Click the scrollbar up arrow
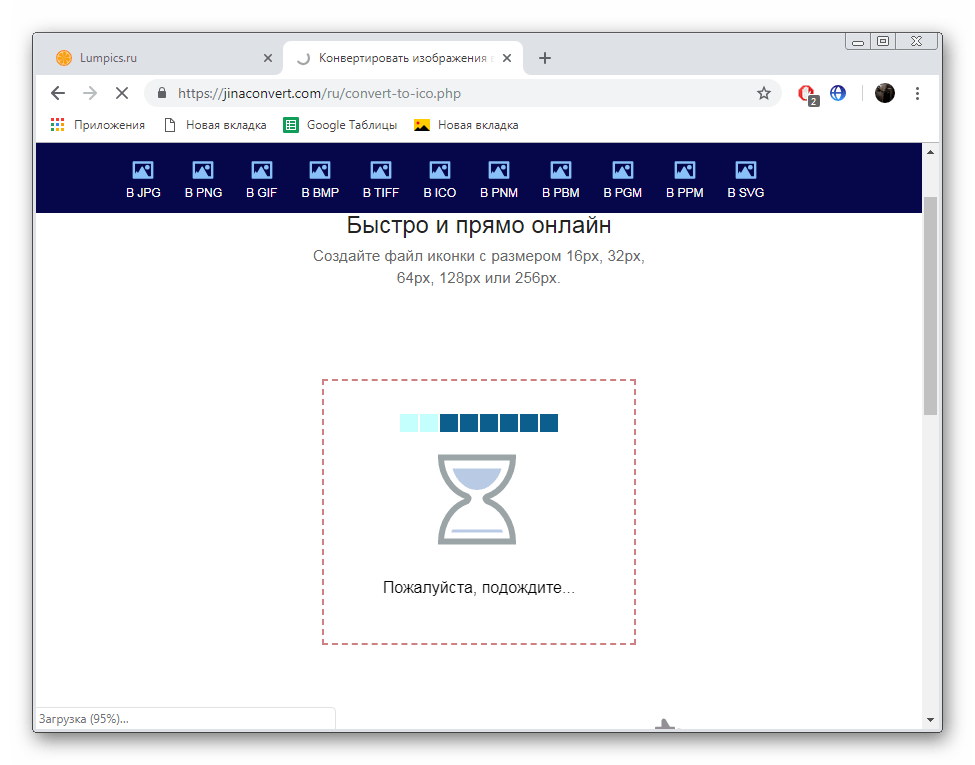Image resolution: width=975 pixels, height=765 pixels. 930,152
